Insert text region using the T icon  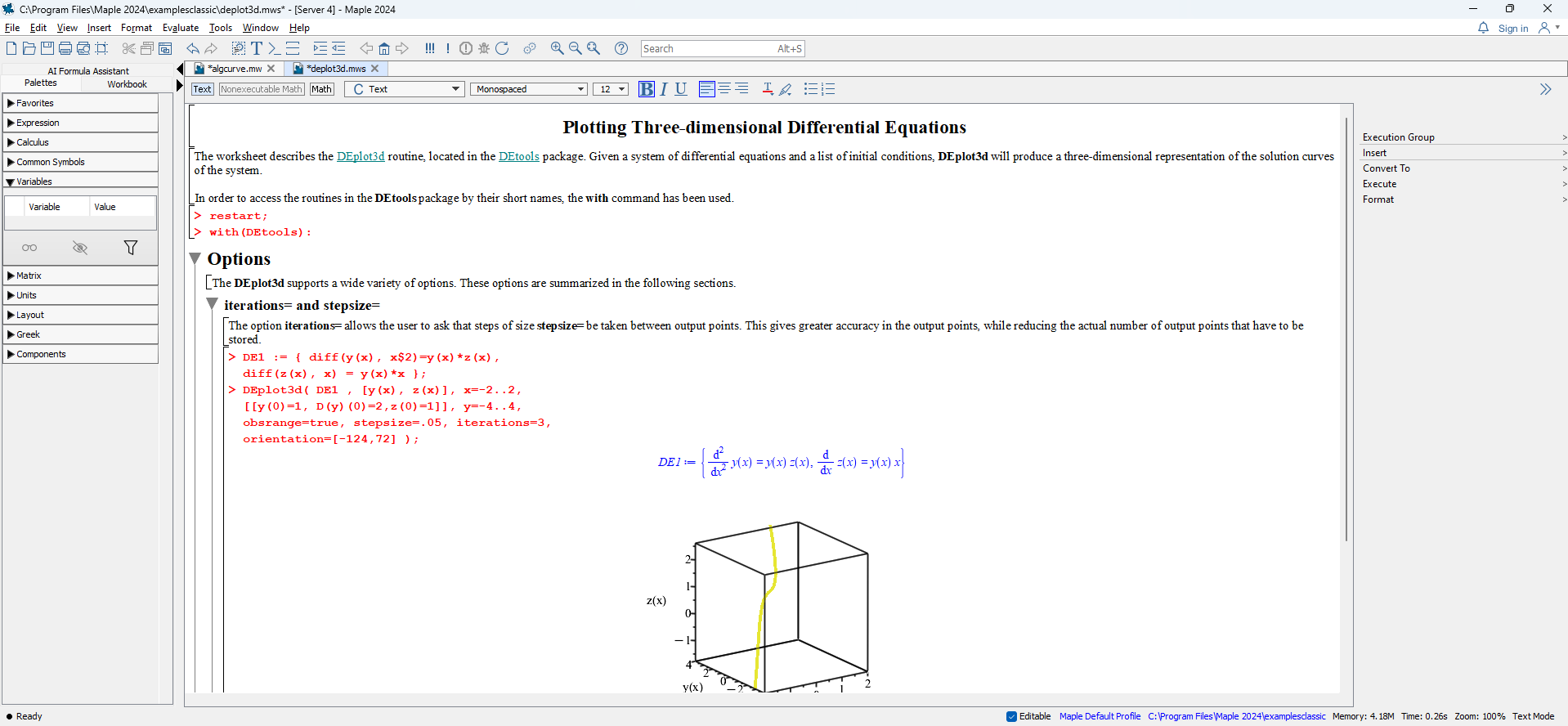(257, 48)
